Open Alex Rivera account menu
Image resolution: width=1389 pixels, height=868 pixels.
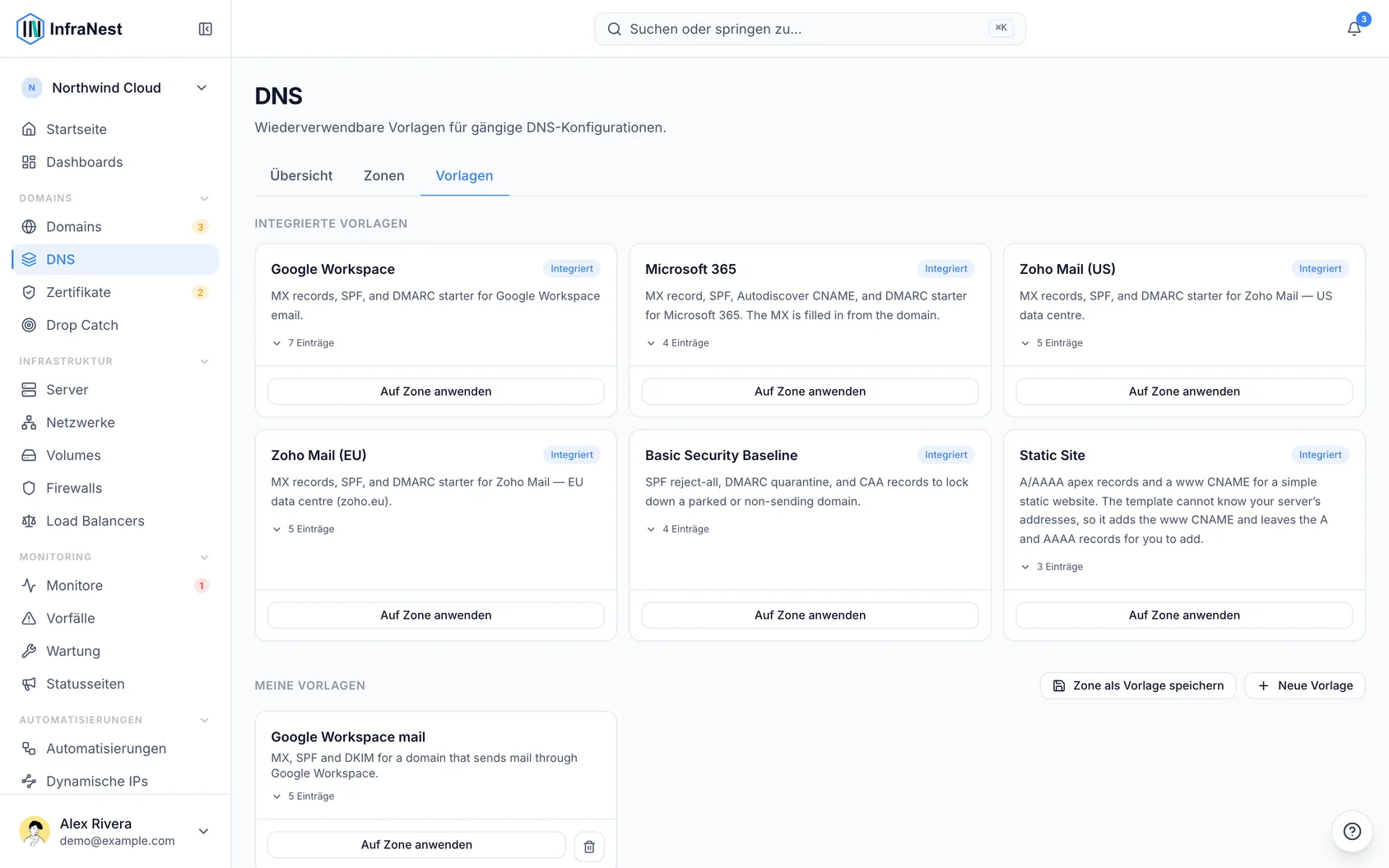coord(115,831)
